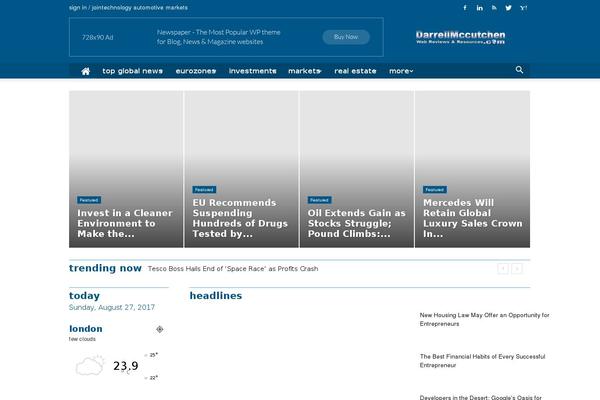Open site search magnifier icon
Viewport: 600px width, 400px height.
tap(519, 70)
